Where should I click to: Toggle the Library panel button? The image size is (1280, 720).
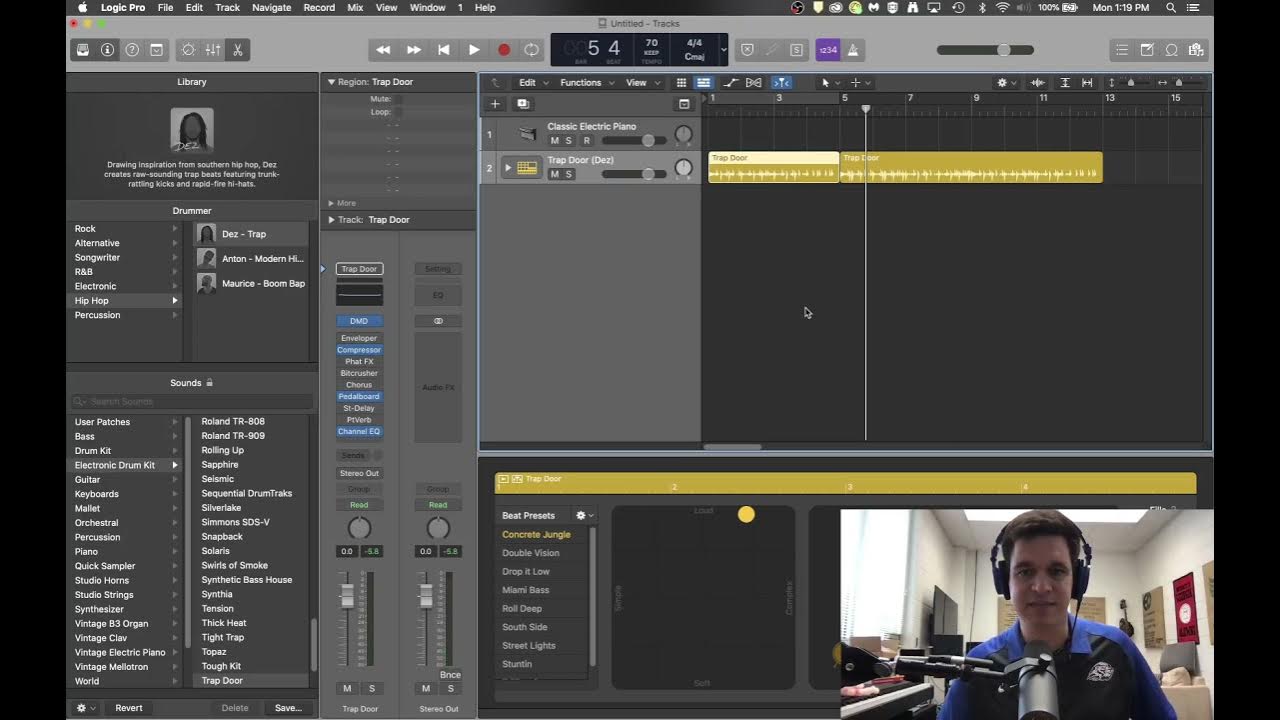pyautogui.click(x=83, y=50)
